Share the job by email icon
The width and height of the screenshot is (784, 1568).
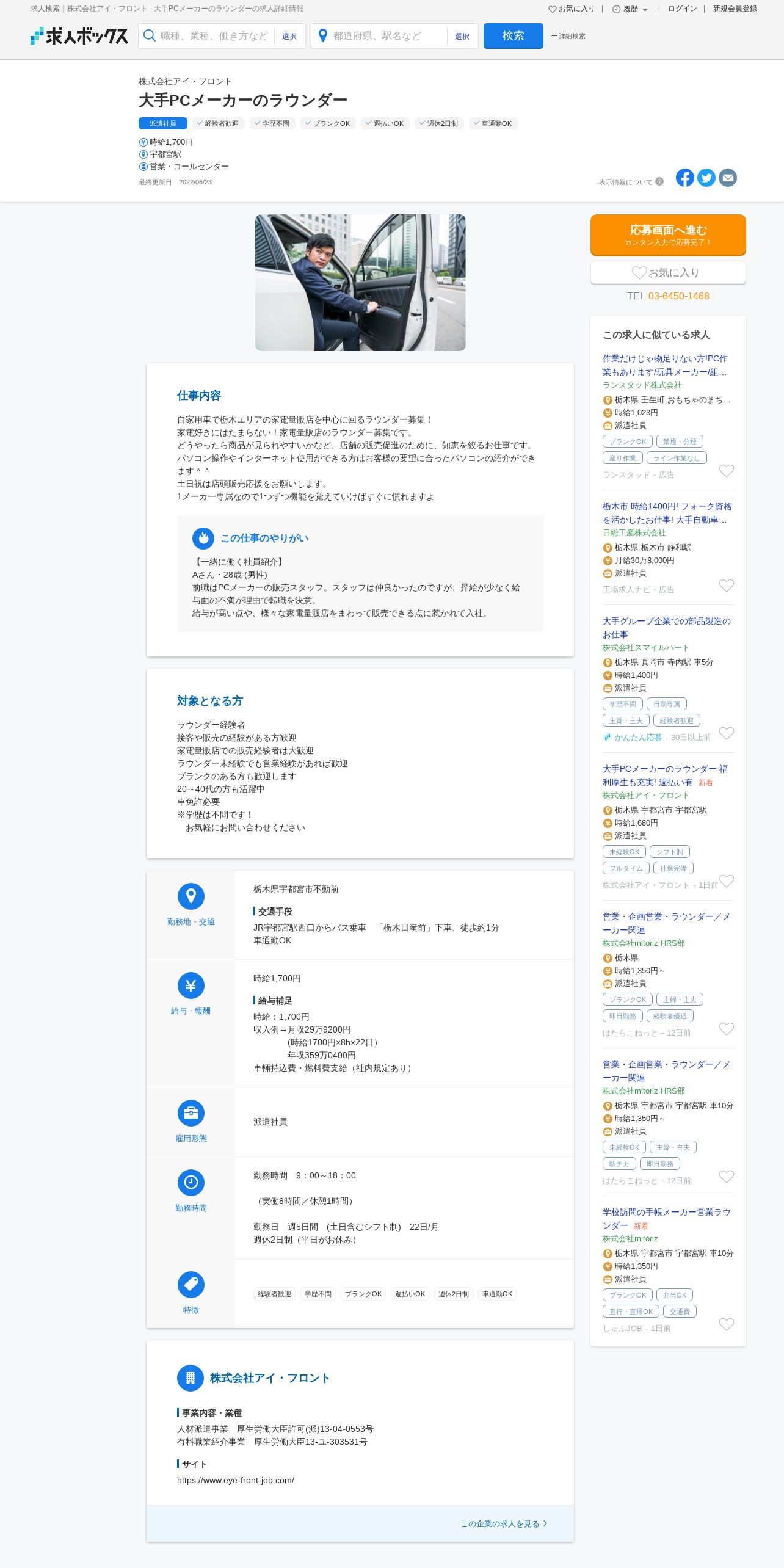tap(728, 178)
